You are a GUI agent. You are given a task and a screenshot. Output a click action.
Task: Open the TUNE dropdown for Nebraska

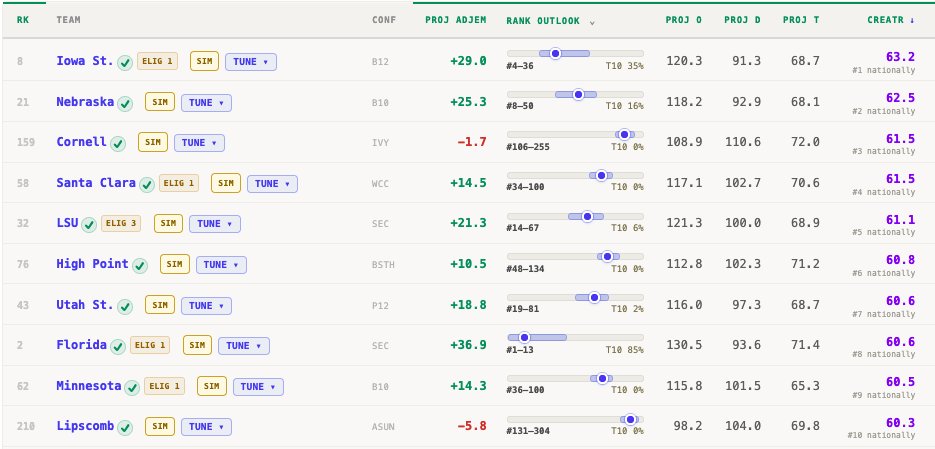(x=206, y=103)
